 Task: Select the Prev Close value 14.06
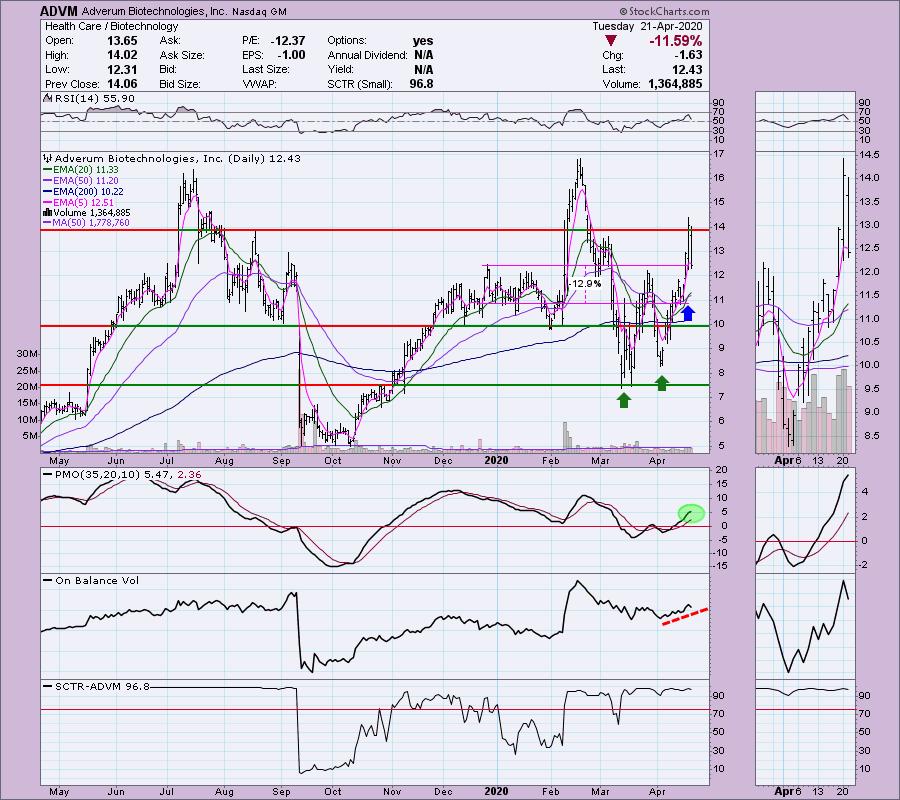pos(122,84)
